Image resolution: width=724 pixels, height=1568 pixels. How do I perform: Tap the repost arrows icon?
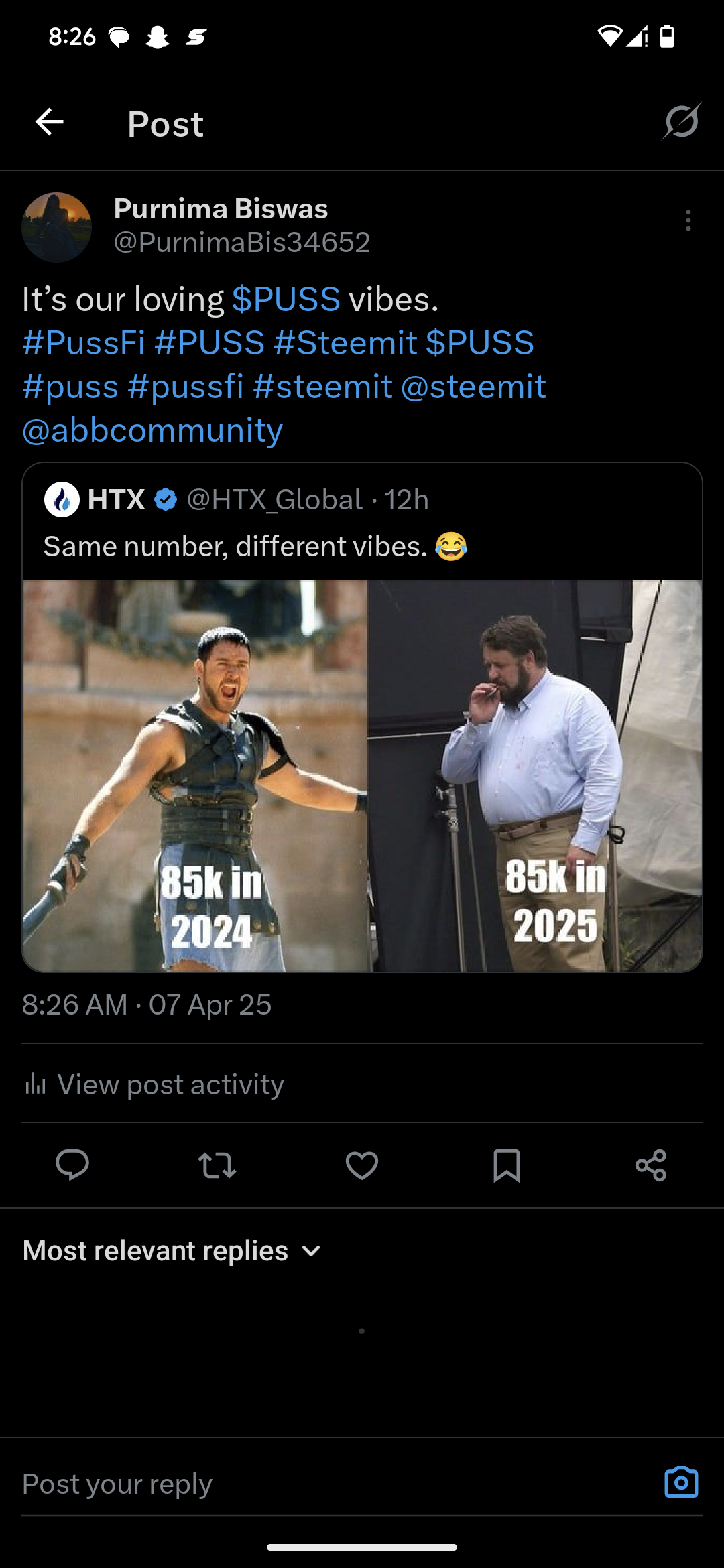tap(217, 1165)
